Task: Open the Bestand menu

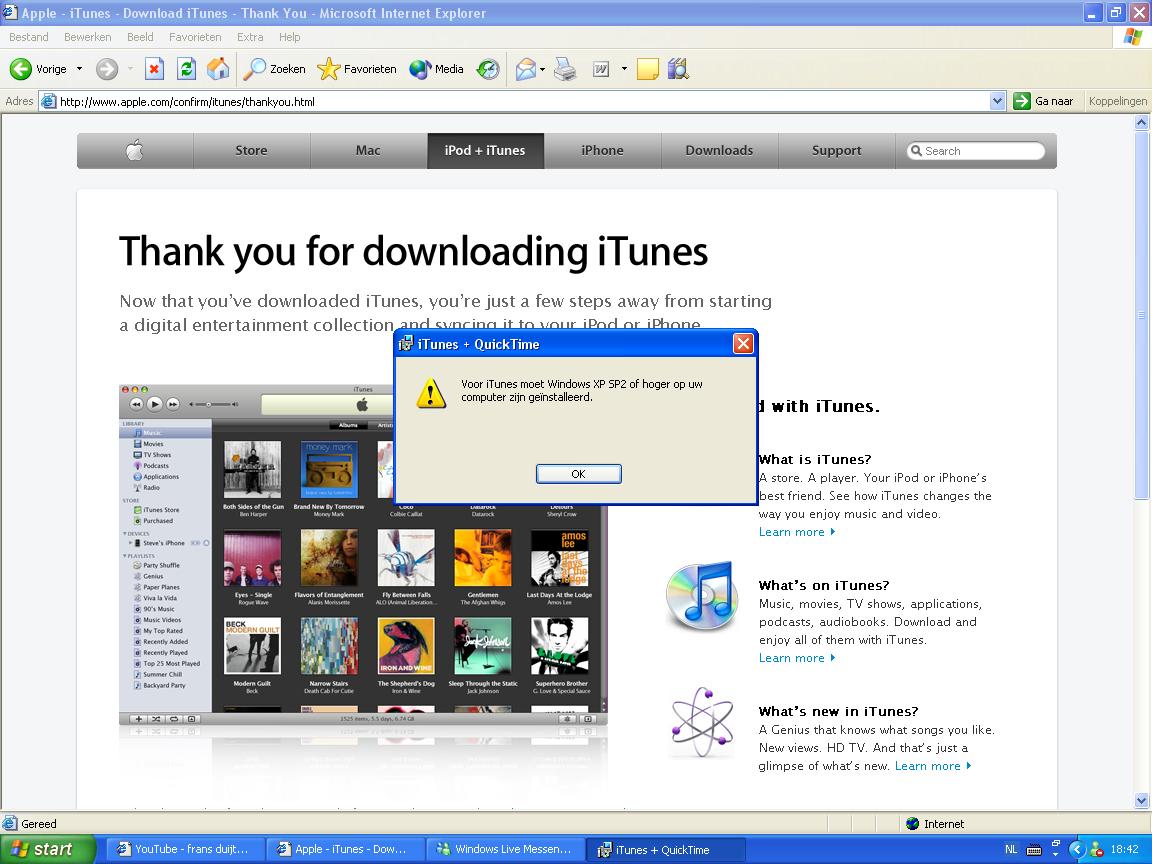Action: [29, 37]
